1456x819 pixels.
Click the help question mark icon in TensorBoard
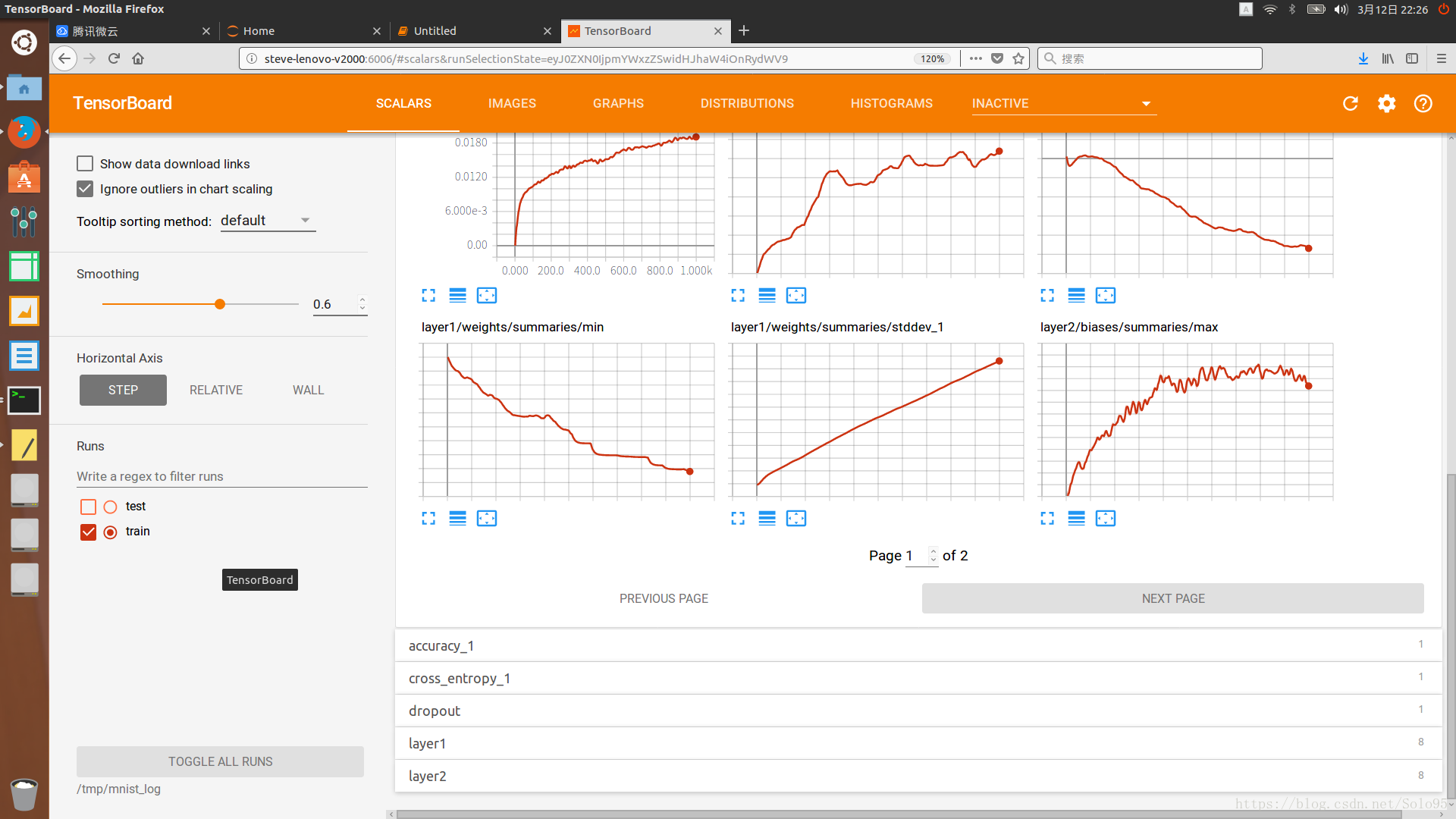[x=1423, y=103]
